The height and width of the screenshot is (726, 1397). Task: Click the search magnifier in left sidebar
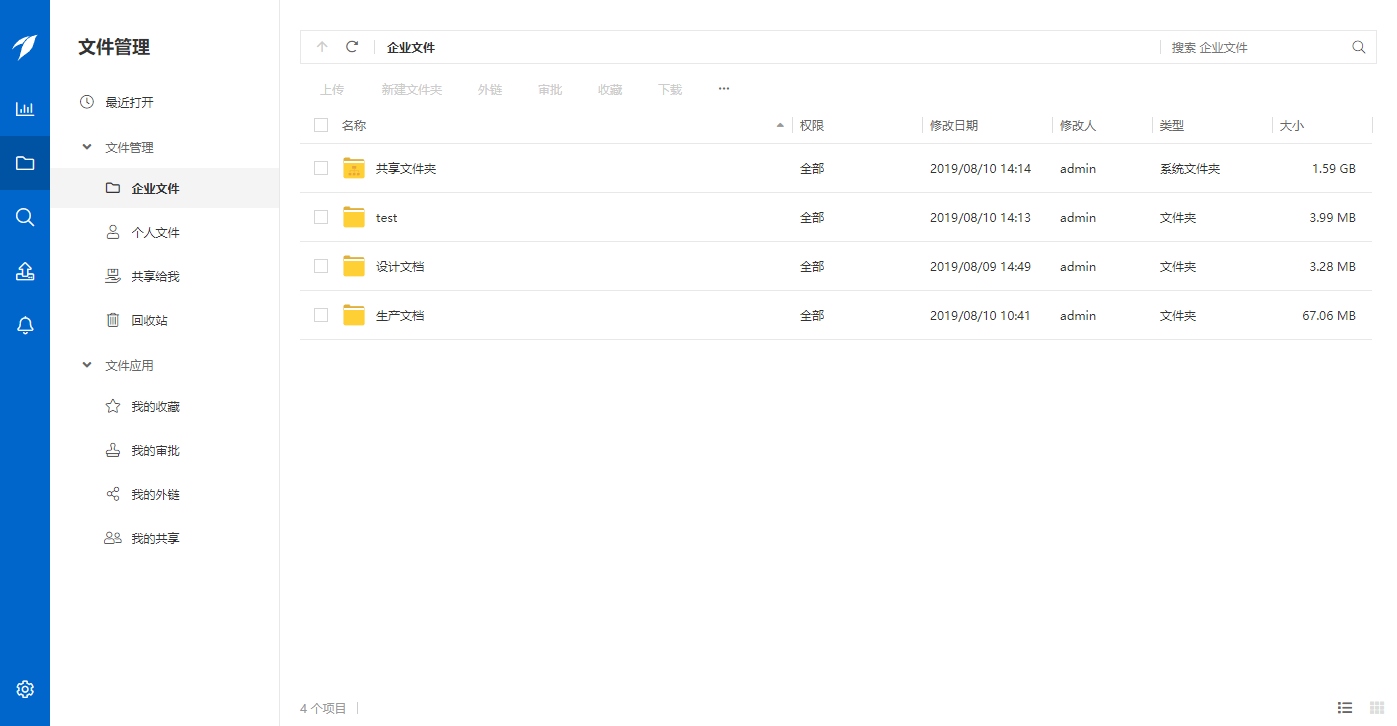pos(25,217)
